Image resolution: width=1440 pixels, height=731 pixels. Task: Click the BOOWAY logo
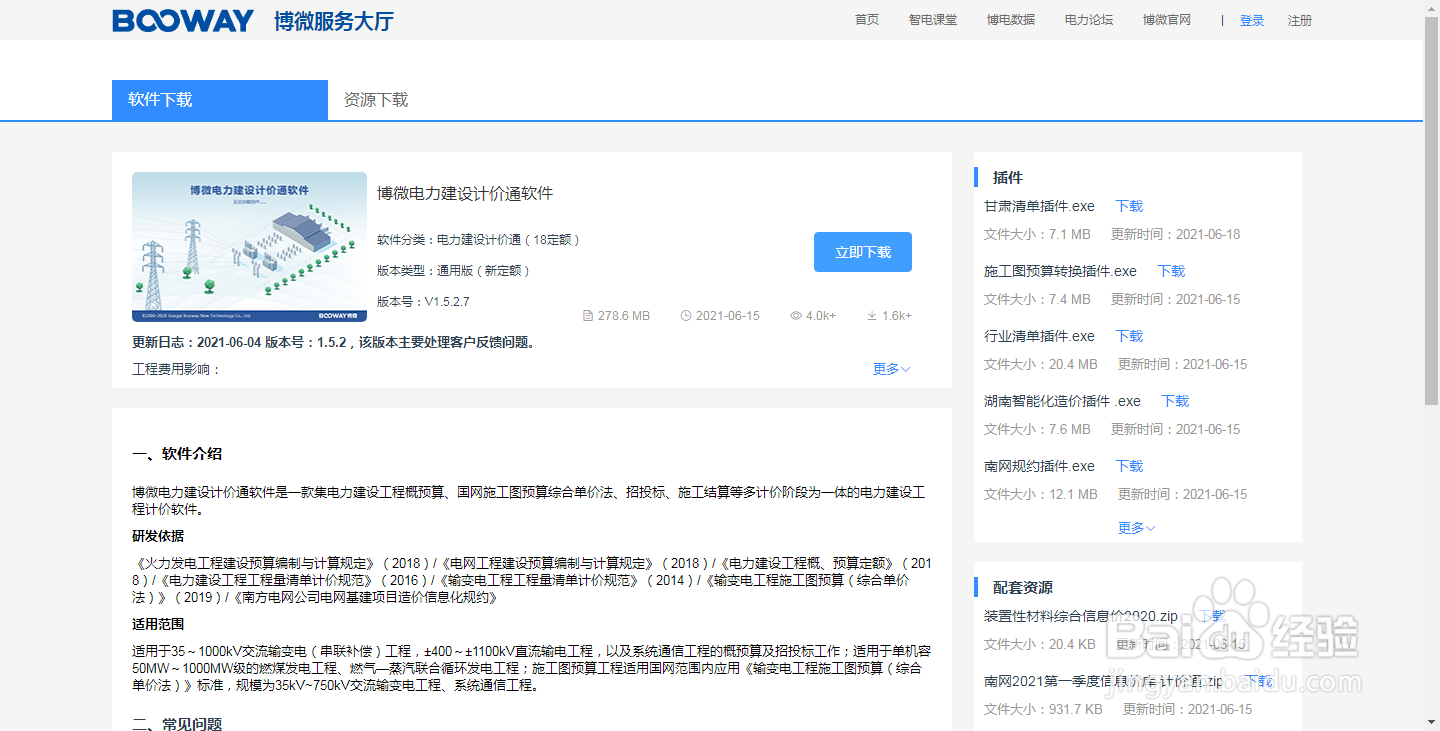click(x=183, y=20)
